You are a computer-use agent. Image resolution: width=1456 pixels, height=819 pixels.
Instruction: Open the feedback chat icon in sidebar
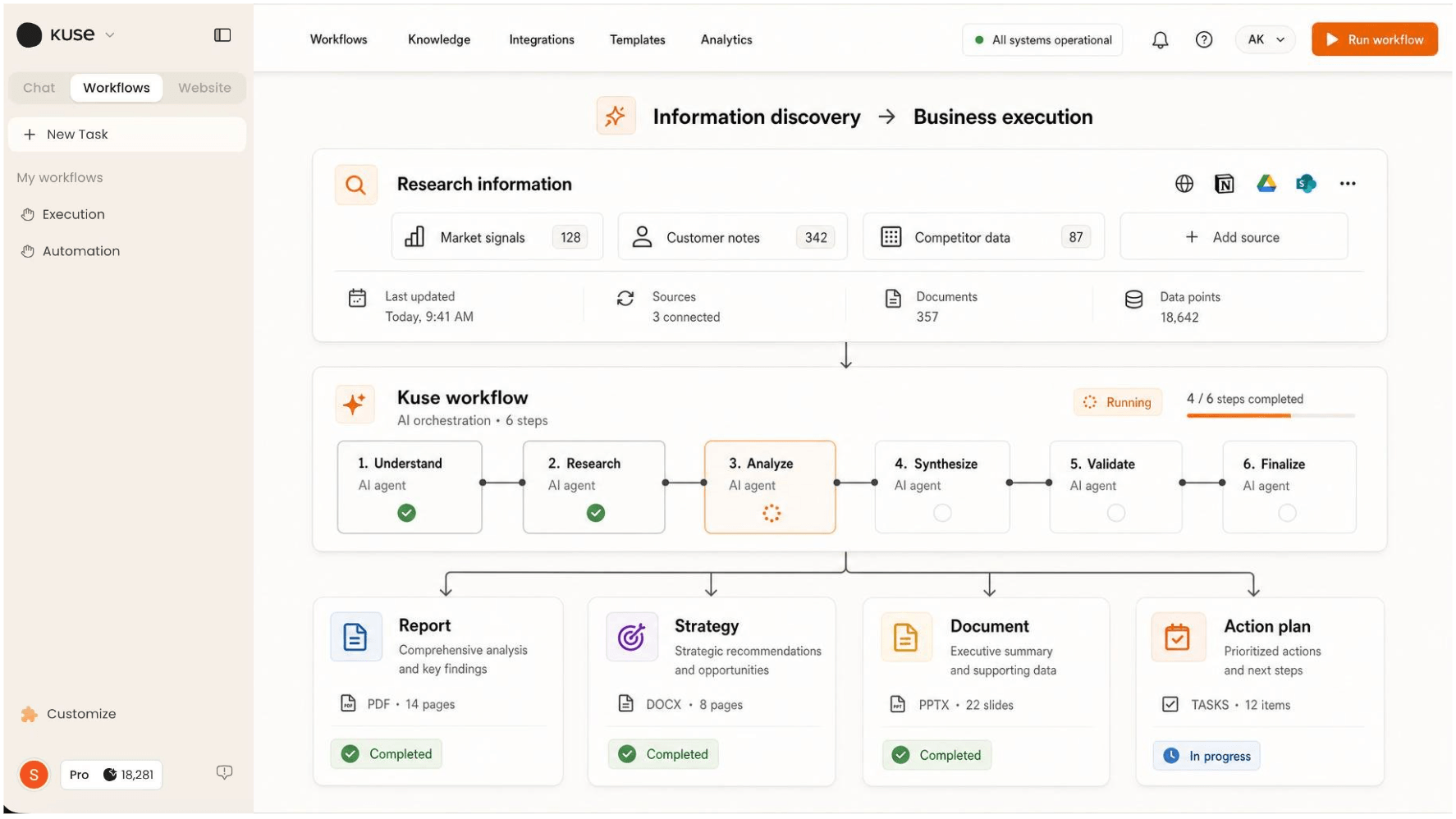click(224, 772)
